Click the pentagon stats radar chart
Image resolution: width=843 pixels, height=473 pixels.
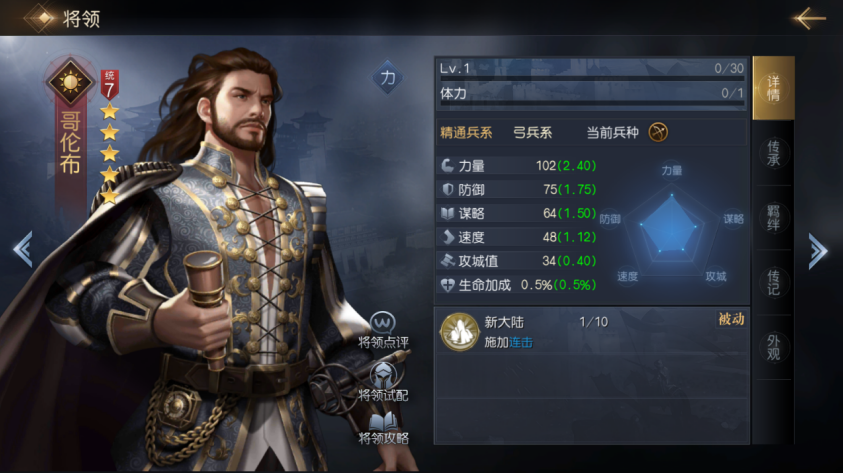(x=672, y=226)
